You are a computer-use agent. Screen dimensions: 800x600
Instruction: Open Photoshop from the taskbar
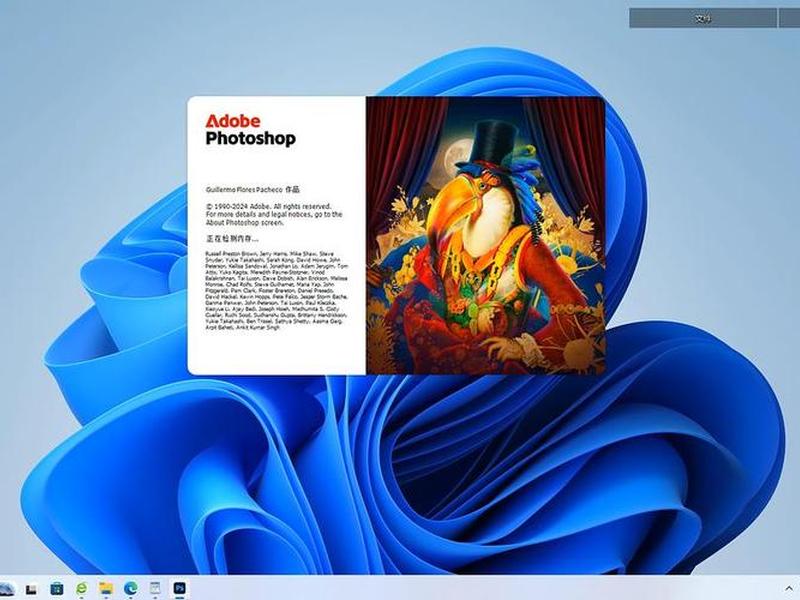pyautogui.click(x=179, y=588)
